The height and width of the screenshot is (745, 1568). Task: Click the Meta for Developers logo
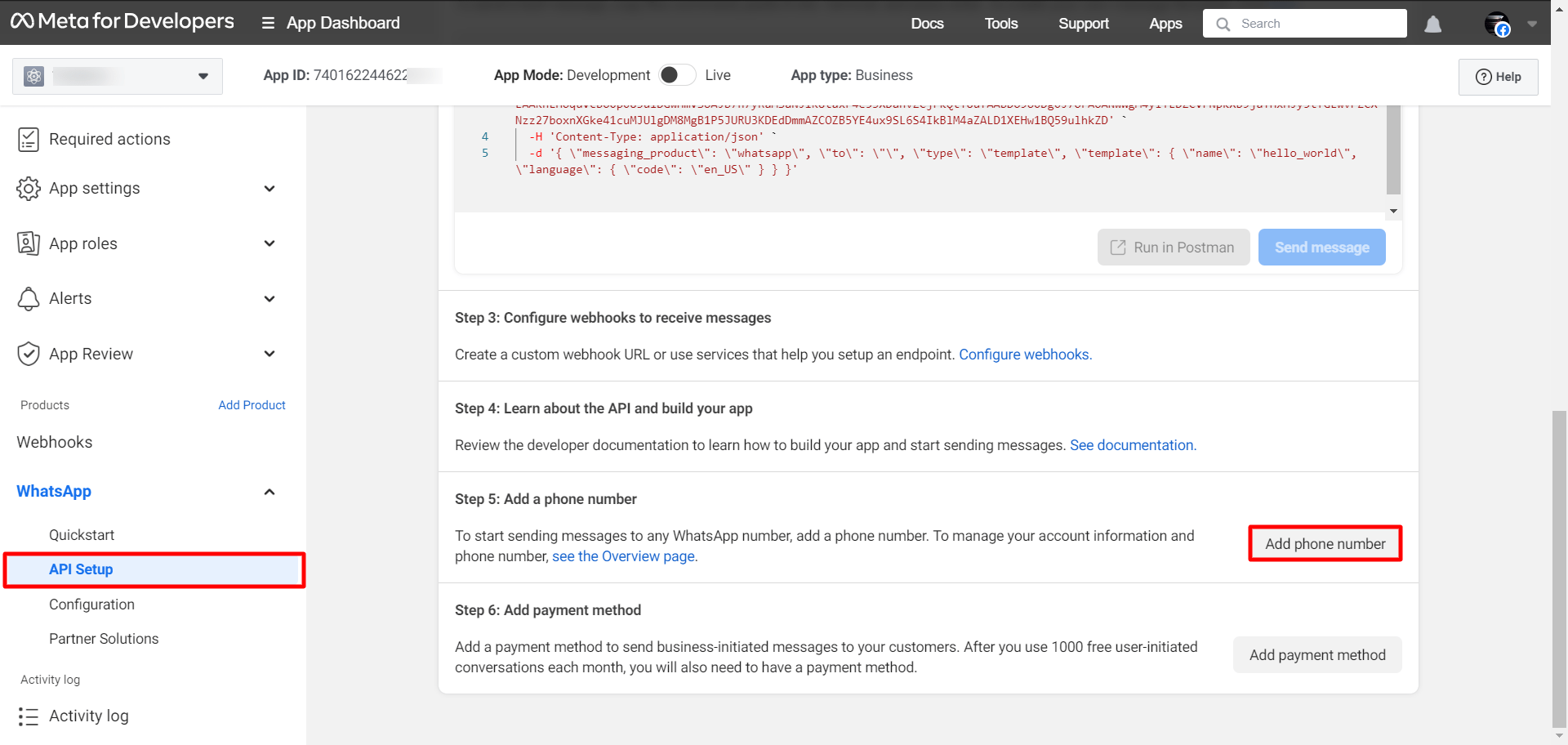tap(122, 22)
